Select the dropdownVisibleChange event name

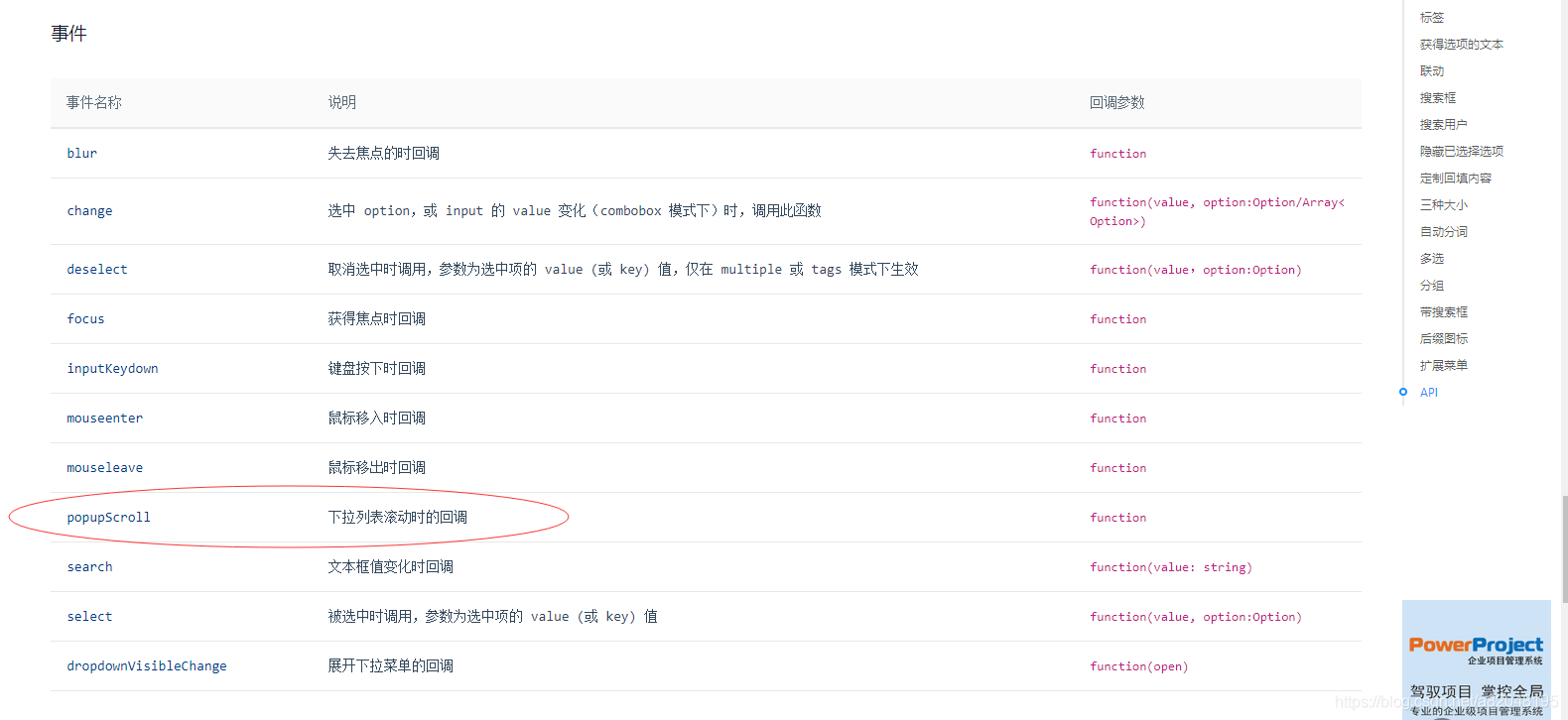[x=146, y=666]
